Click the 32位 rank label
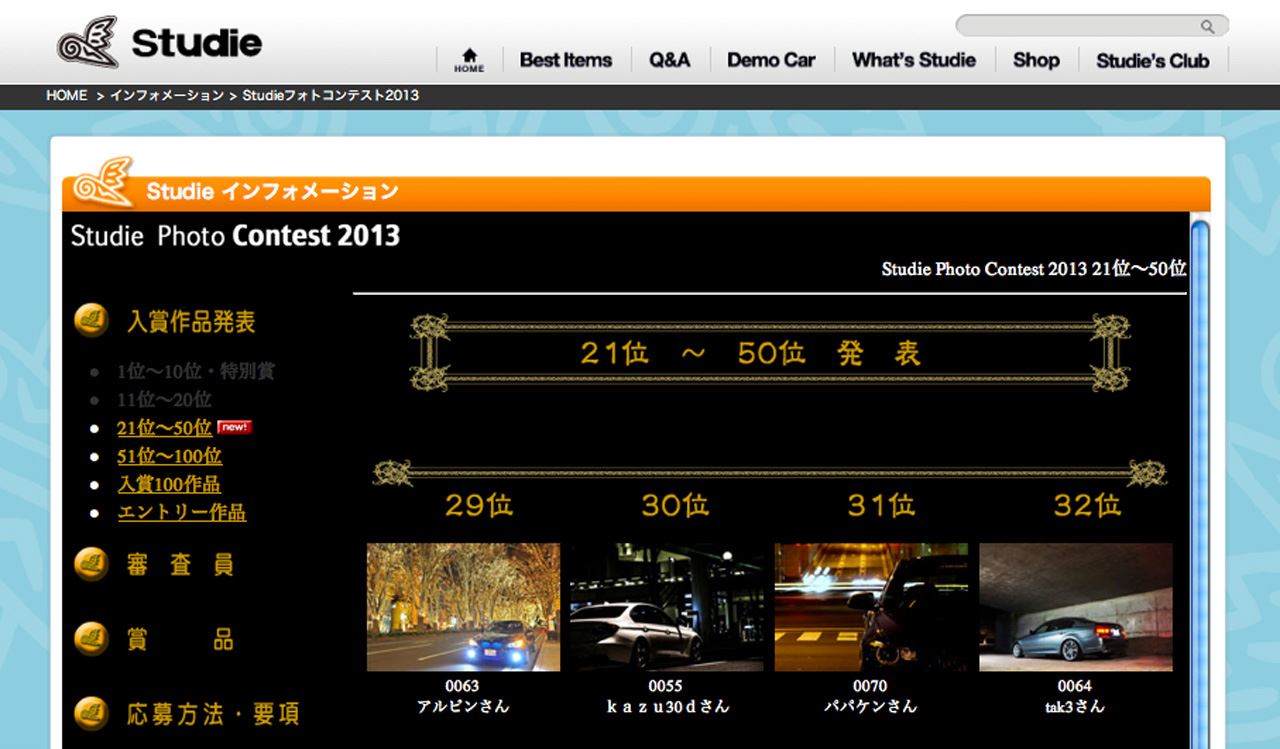This screenshot has width=1280, height=749. (x=1087, y=505)
